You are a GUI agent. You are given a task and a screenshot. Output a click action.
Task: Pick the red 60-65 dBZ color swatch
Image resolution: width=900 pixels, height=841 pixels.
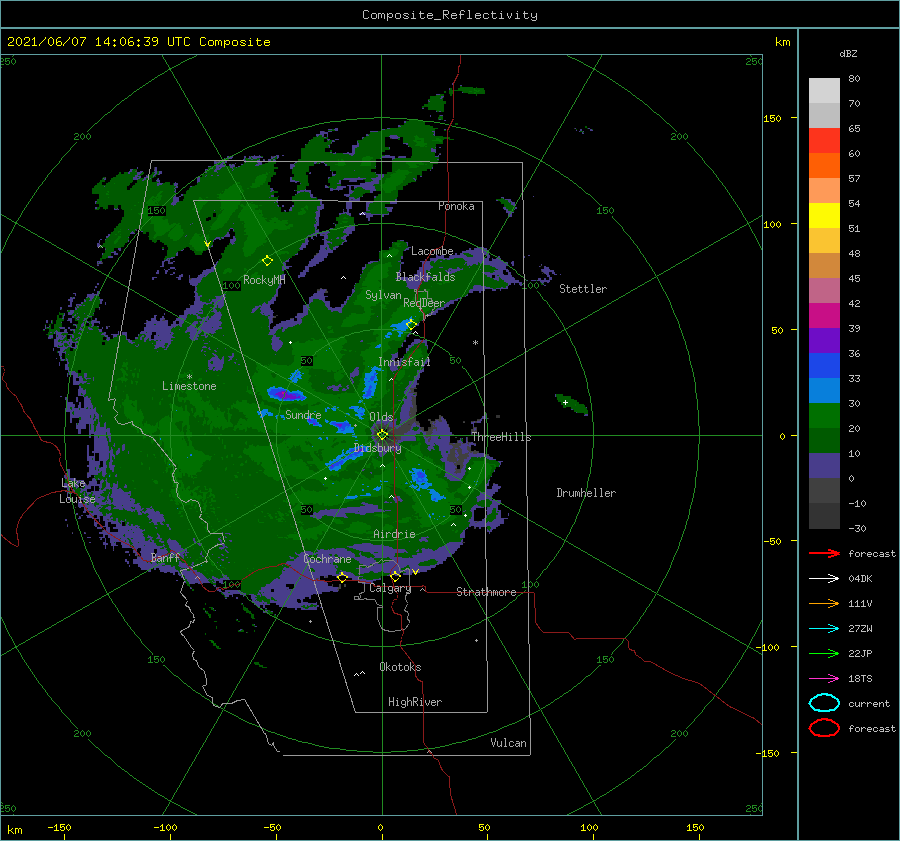coord(824,140)
